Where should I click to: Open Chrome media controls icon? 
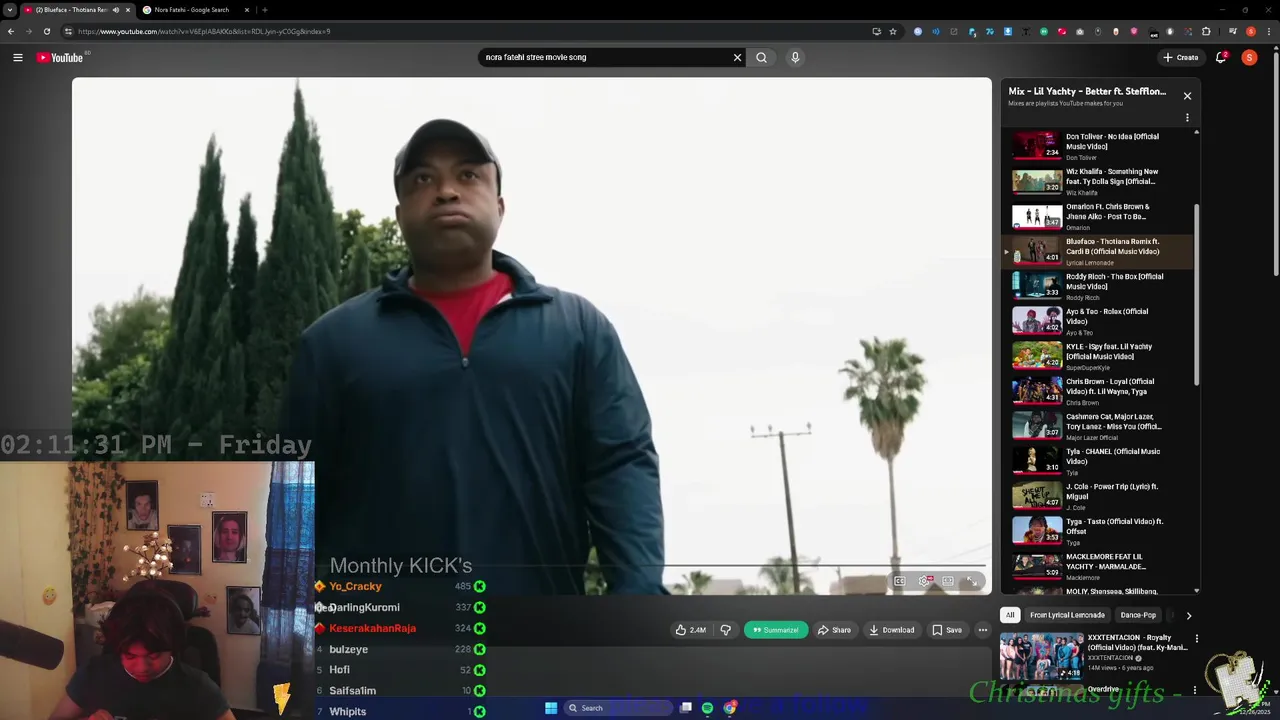(x=1234, y=31)
